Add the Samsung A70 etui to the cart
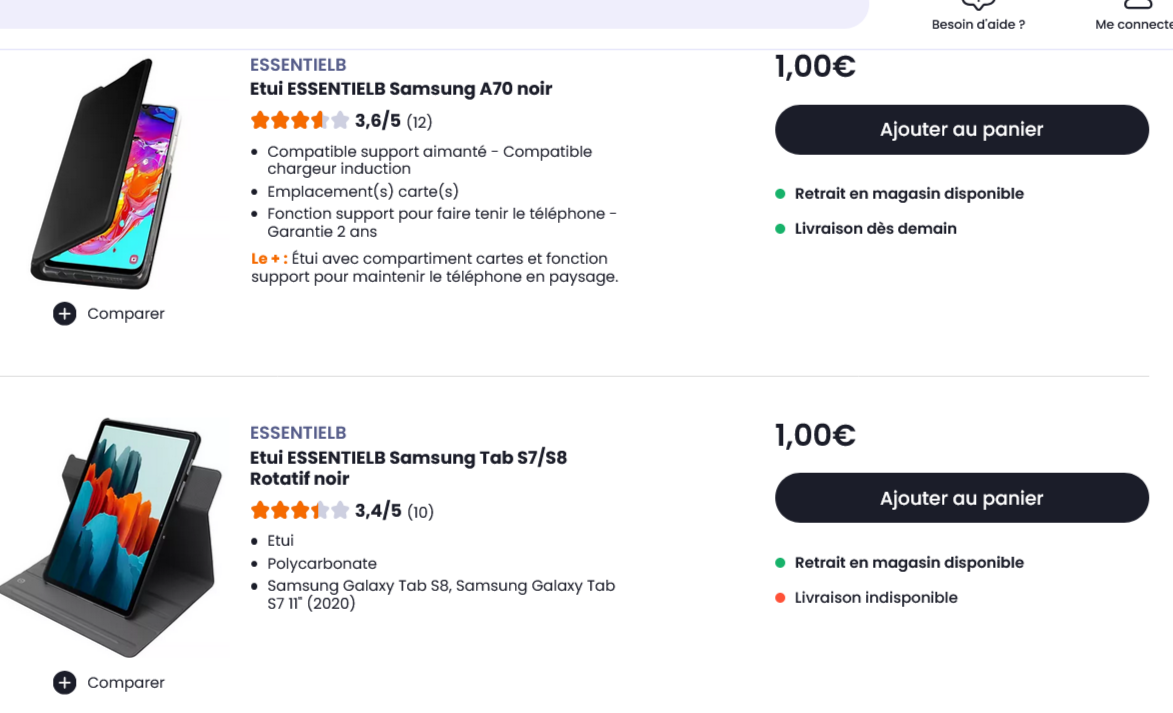The height and width of the screenshot is (713, 1173). [x=961, y=129]
